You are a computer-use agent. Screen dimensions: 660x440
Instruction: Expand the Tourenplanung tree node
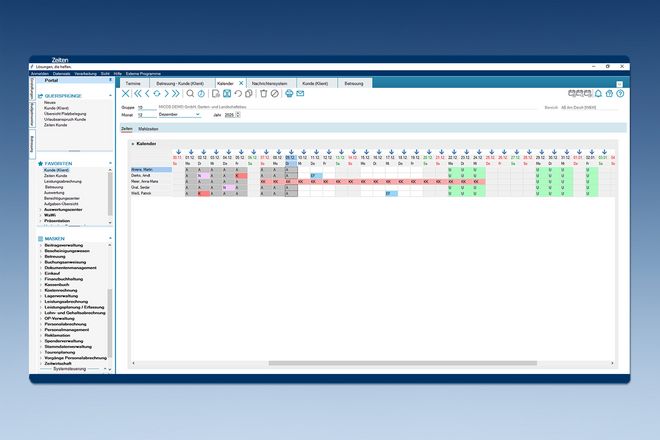(41, 352)
